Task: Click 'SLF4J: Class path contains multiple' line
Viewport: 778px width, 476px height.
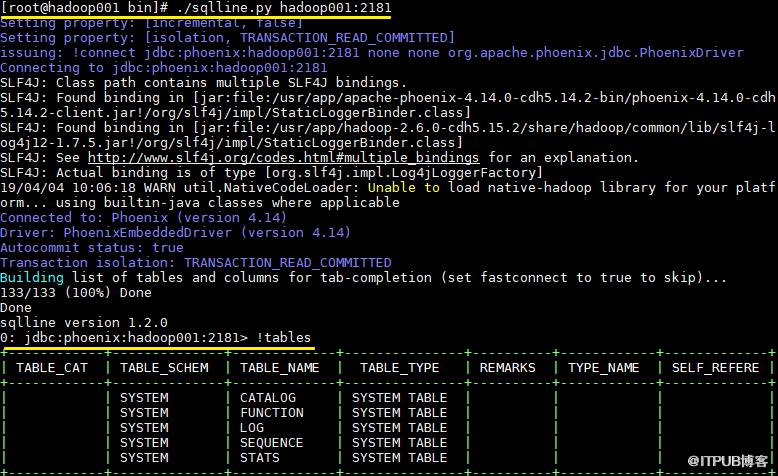Action: point(203,83)
